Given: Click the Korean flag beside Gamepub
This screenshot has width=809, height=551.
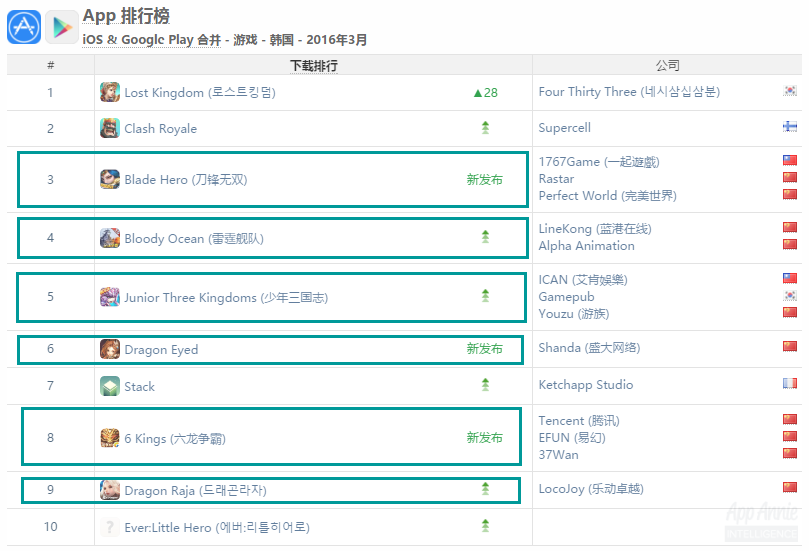Looking at the screenshot, I should pos(790,296).
